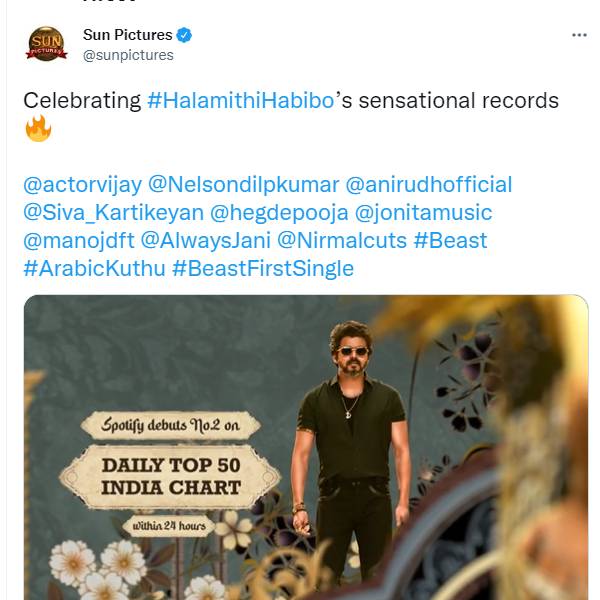This screenshot has width=600, height=600.
Task: Click the @anirudhofficial mention
Action: coord(428,185)
